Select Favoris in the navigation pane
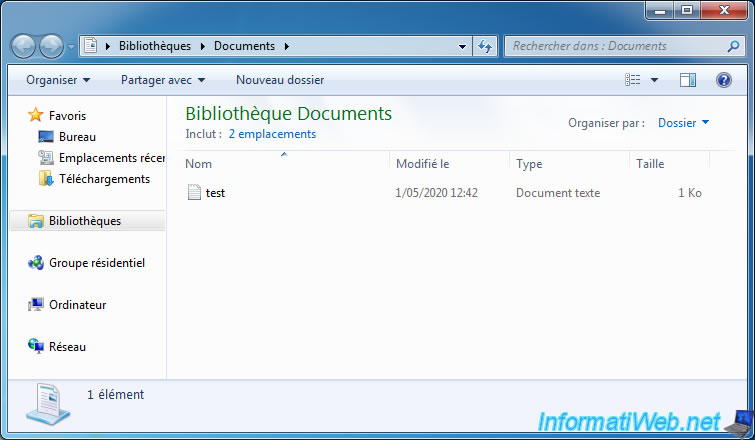755x440 pixels. click(67, 116)
